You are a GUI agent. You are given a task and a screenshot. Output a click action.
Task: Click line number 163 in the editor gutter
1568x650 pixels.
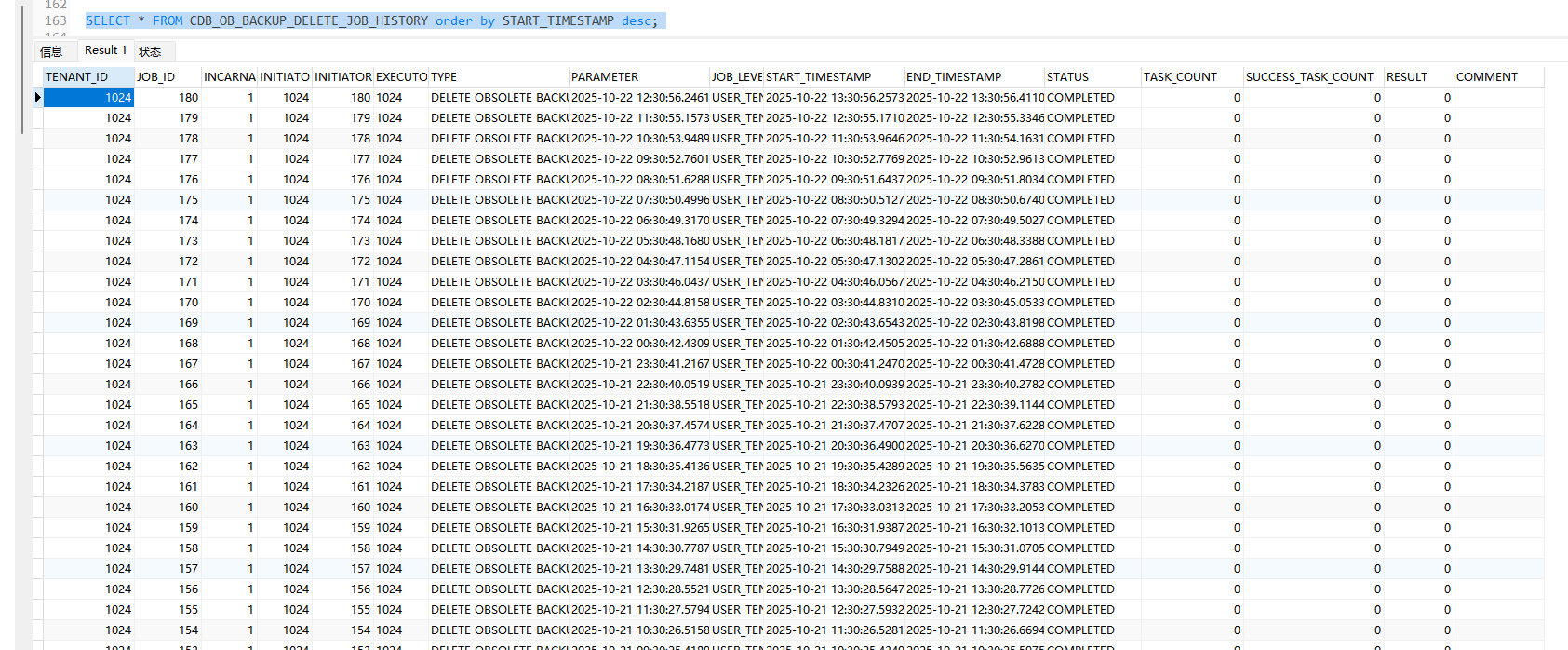pos(56,20)
